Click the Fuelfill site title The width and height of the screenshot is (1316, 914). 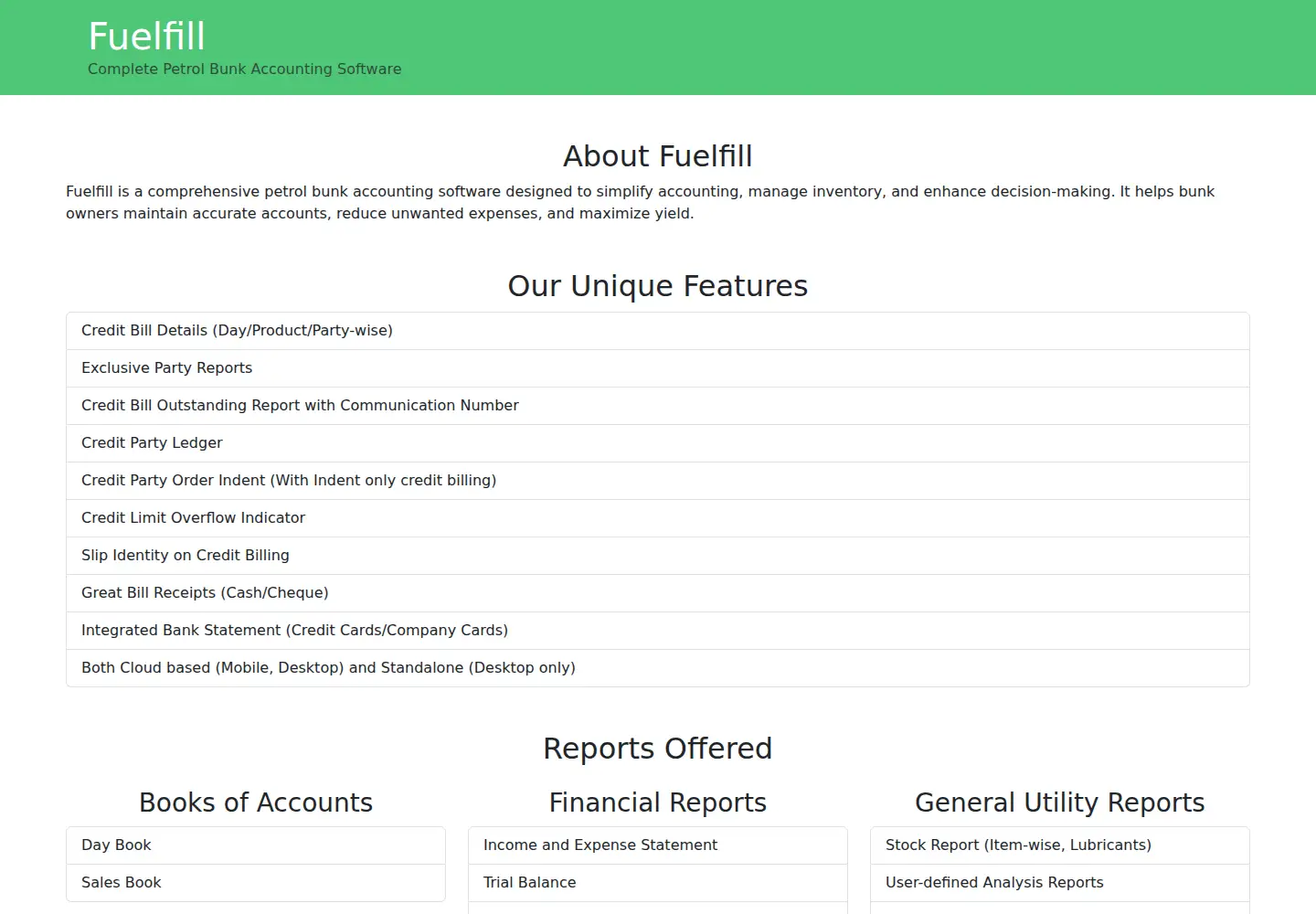(146, 37)
